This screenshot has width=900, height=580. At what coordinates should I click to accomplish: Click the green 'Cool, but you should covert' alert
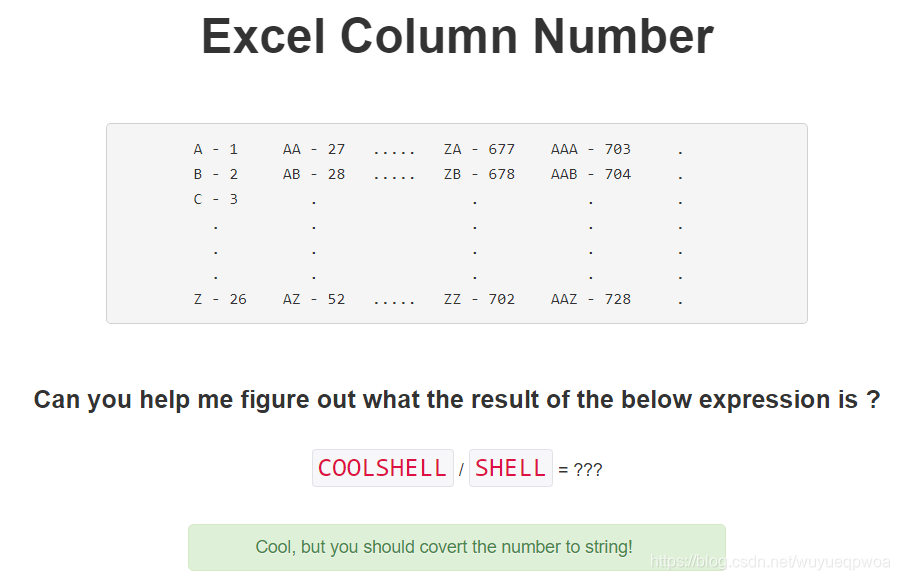457,547
